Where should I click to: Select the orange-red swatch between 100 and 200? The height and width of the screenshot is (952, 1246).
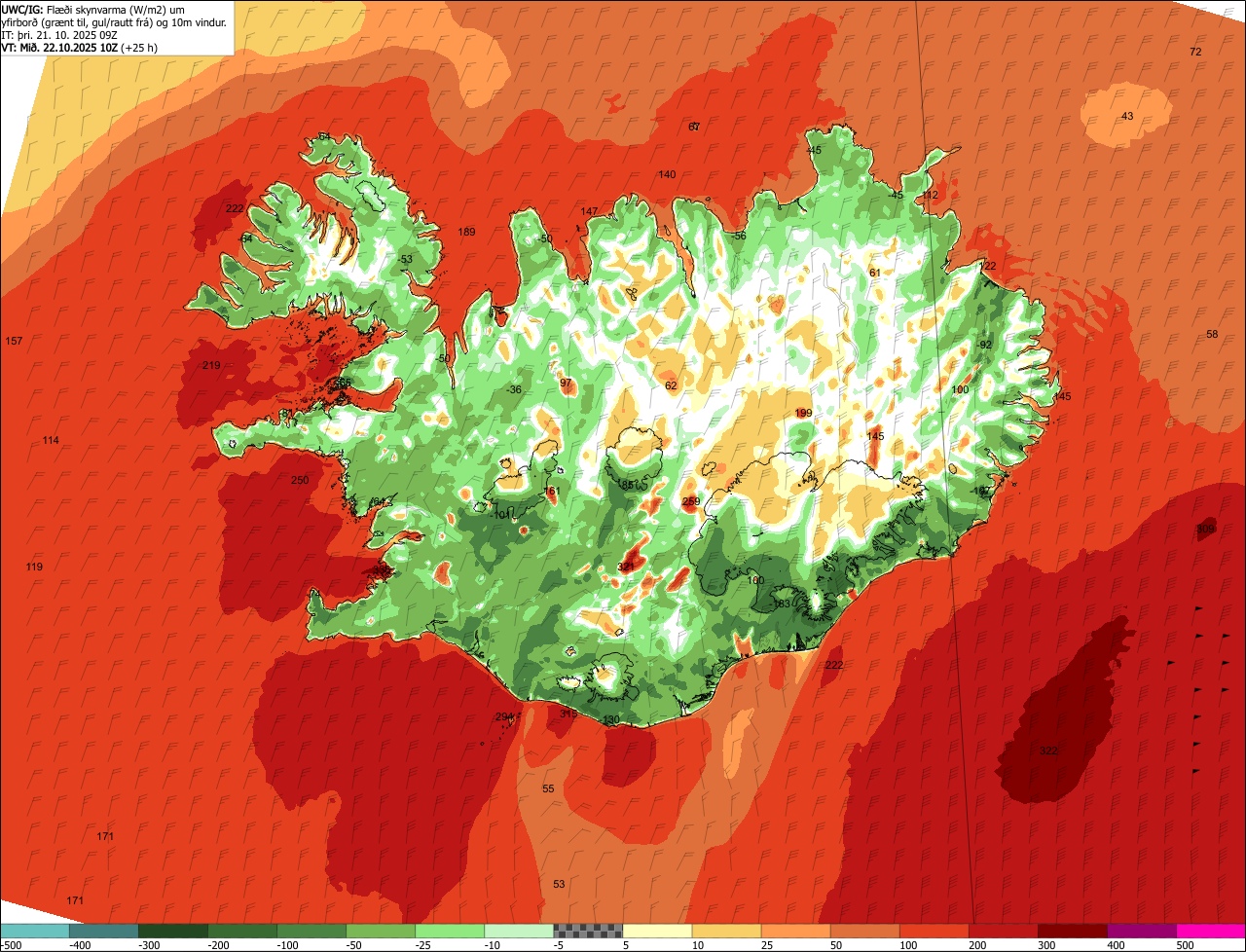[934, 931]
